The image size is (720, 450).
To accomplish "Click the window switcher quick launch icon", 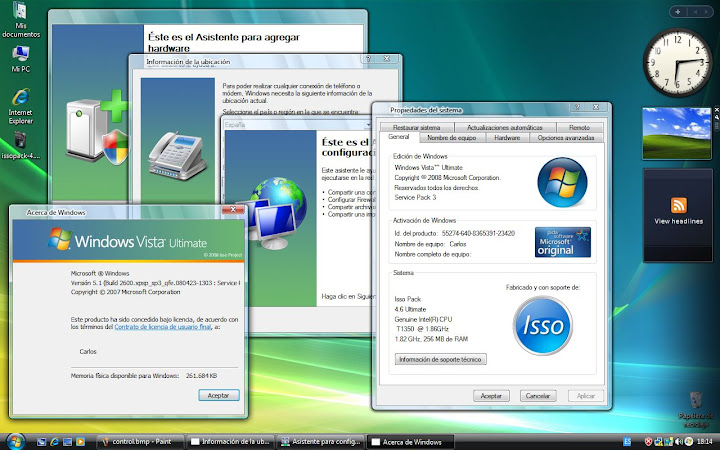I will (x=67, y=442).
